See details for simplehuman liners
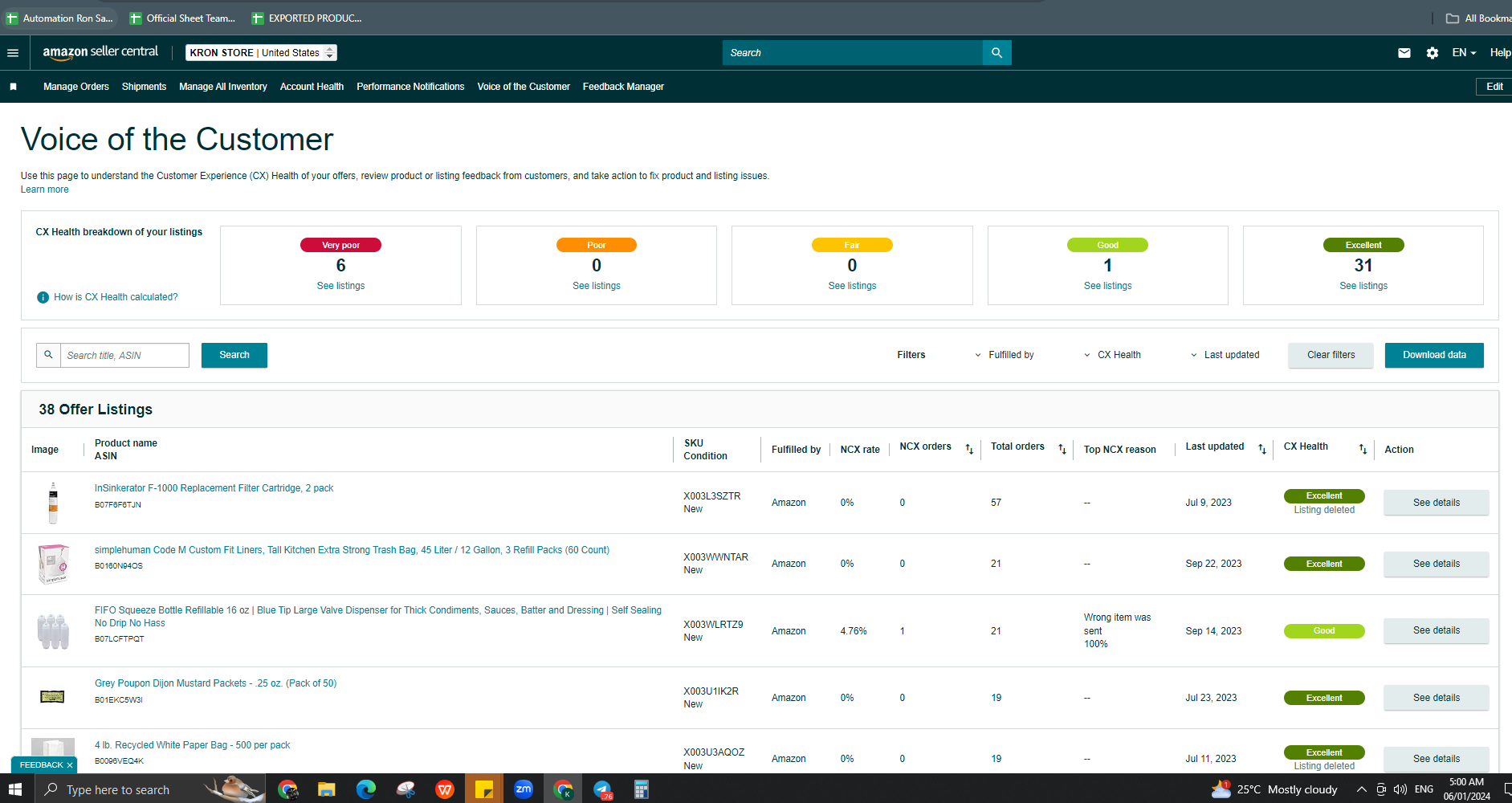The width and height of the screenshot is (1512, 803). click(1437, 564)
